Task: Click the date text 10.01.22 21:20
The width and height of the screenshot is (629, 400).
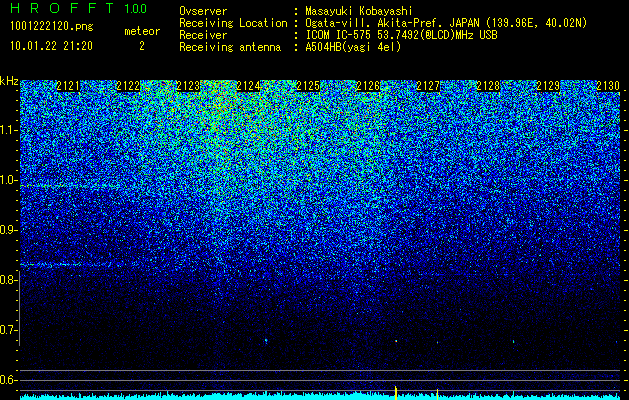Action: coord(51,46)
